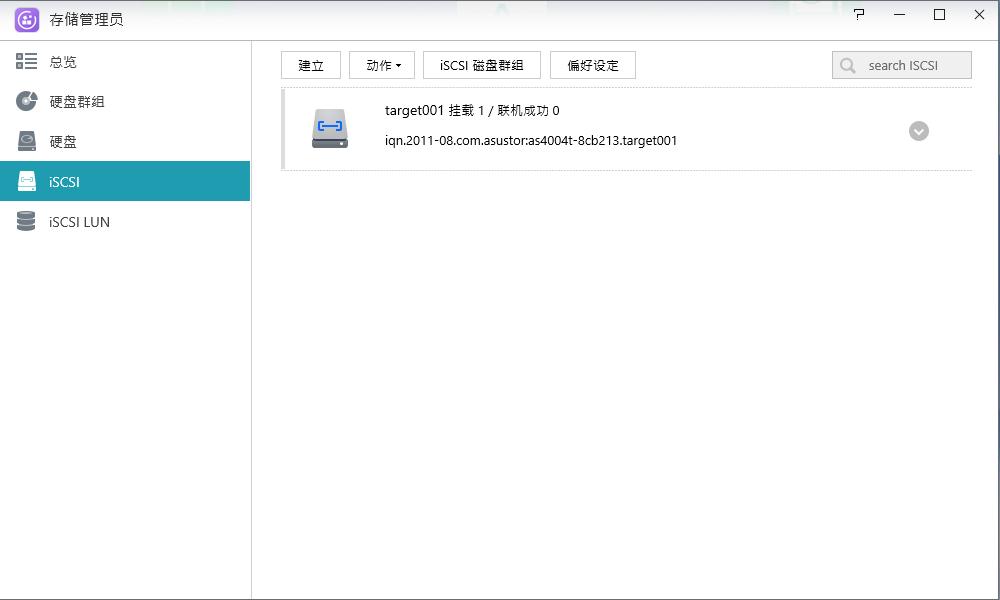Collapse the 动作 menu arrow

(x=400, y=66)
